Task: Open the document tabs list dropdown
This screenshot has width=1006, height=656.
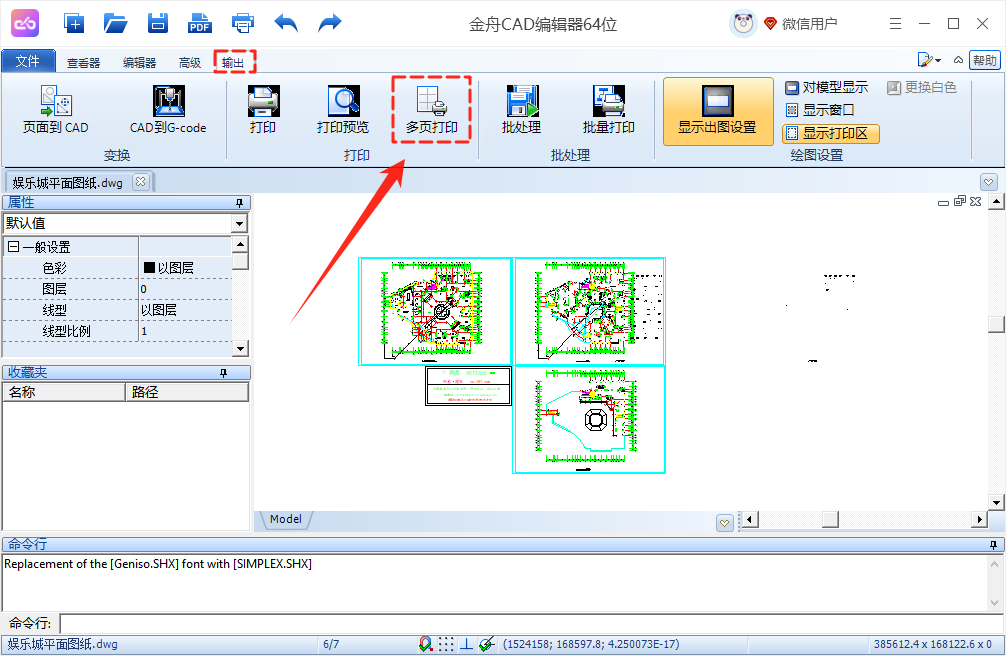Action: pos(989,182)
